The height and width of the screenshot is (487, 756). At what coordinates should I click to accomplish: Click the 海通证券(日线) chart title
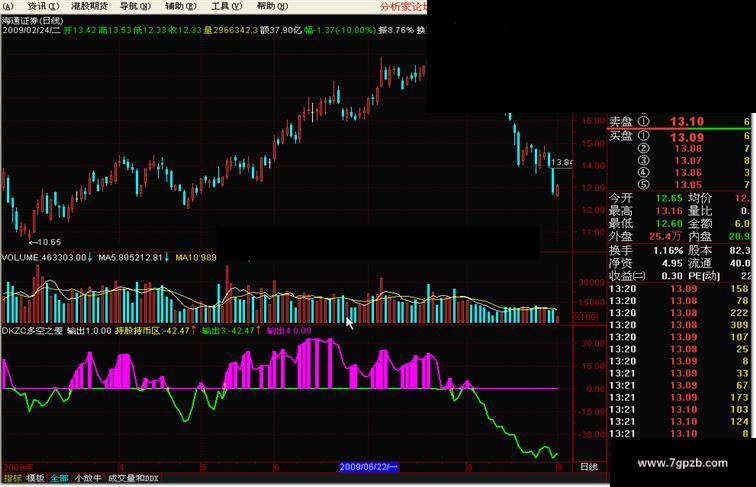tap(32, 21)
